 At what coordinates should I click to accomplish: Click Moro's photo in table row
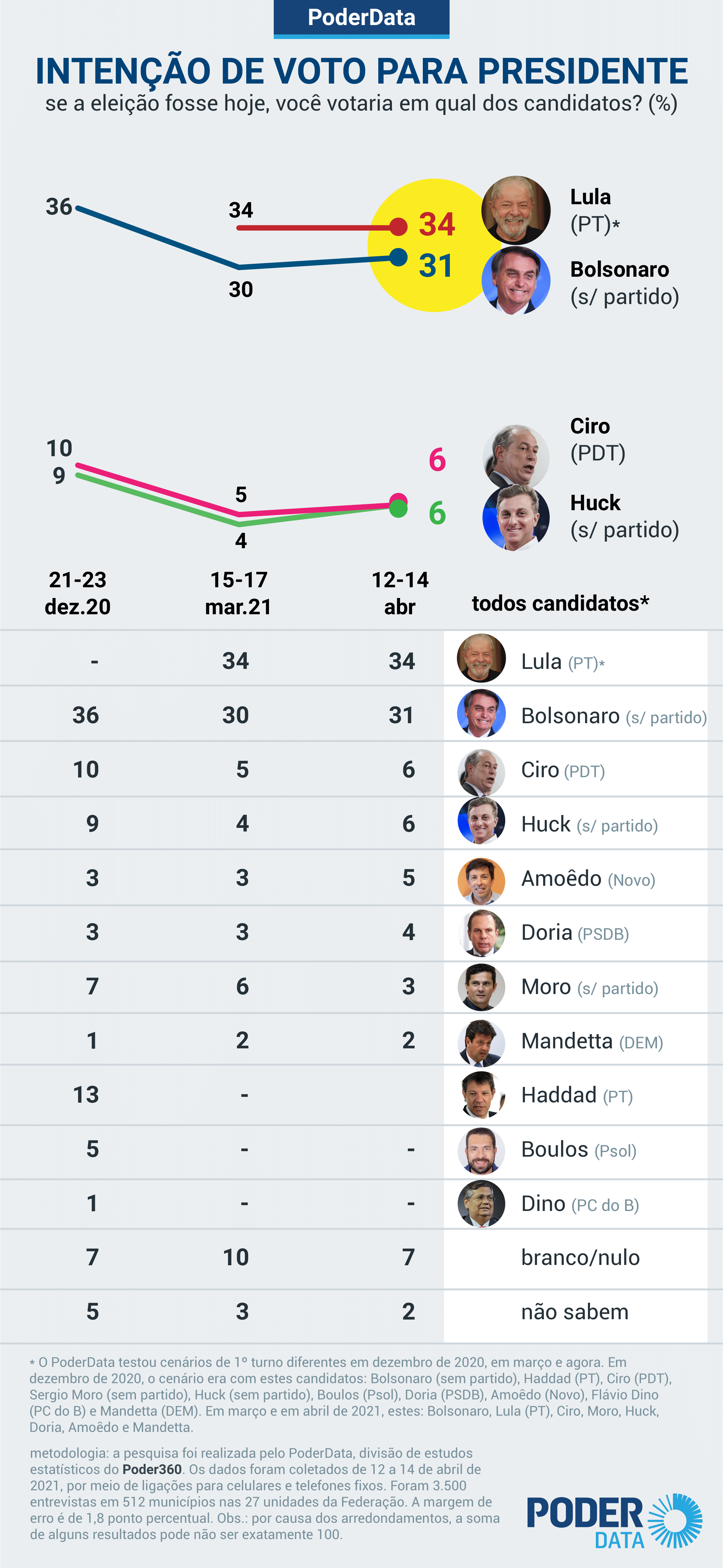[x=481, y=987]
